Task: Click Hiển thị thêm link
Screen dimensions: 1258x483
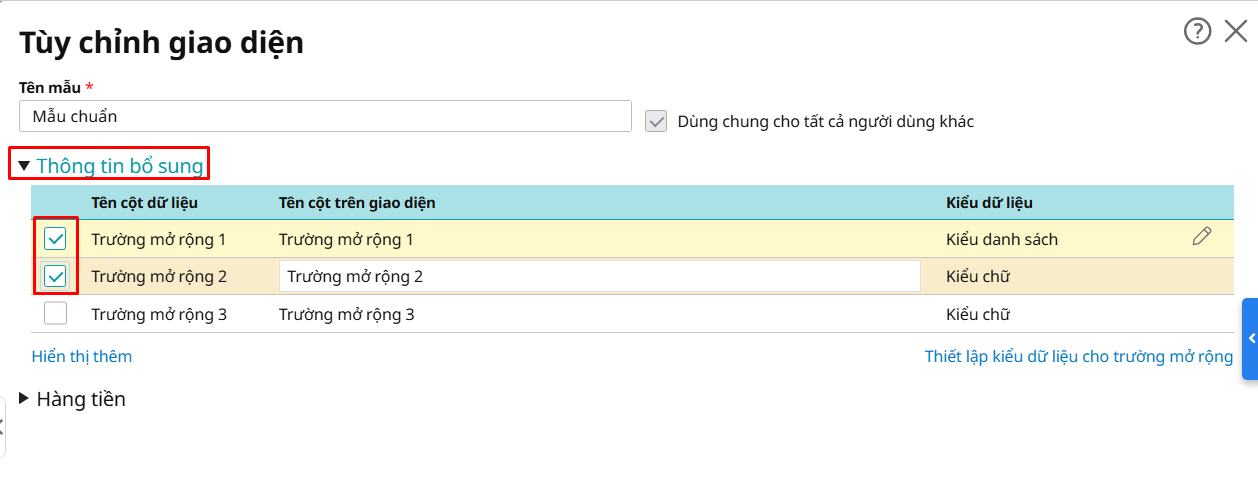Action: point(82,356)
